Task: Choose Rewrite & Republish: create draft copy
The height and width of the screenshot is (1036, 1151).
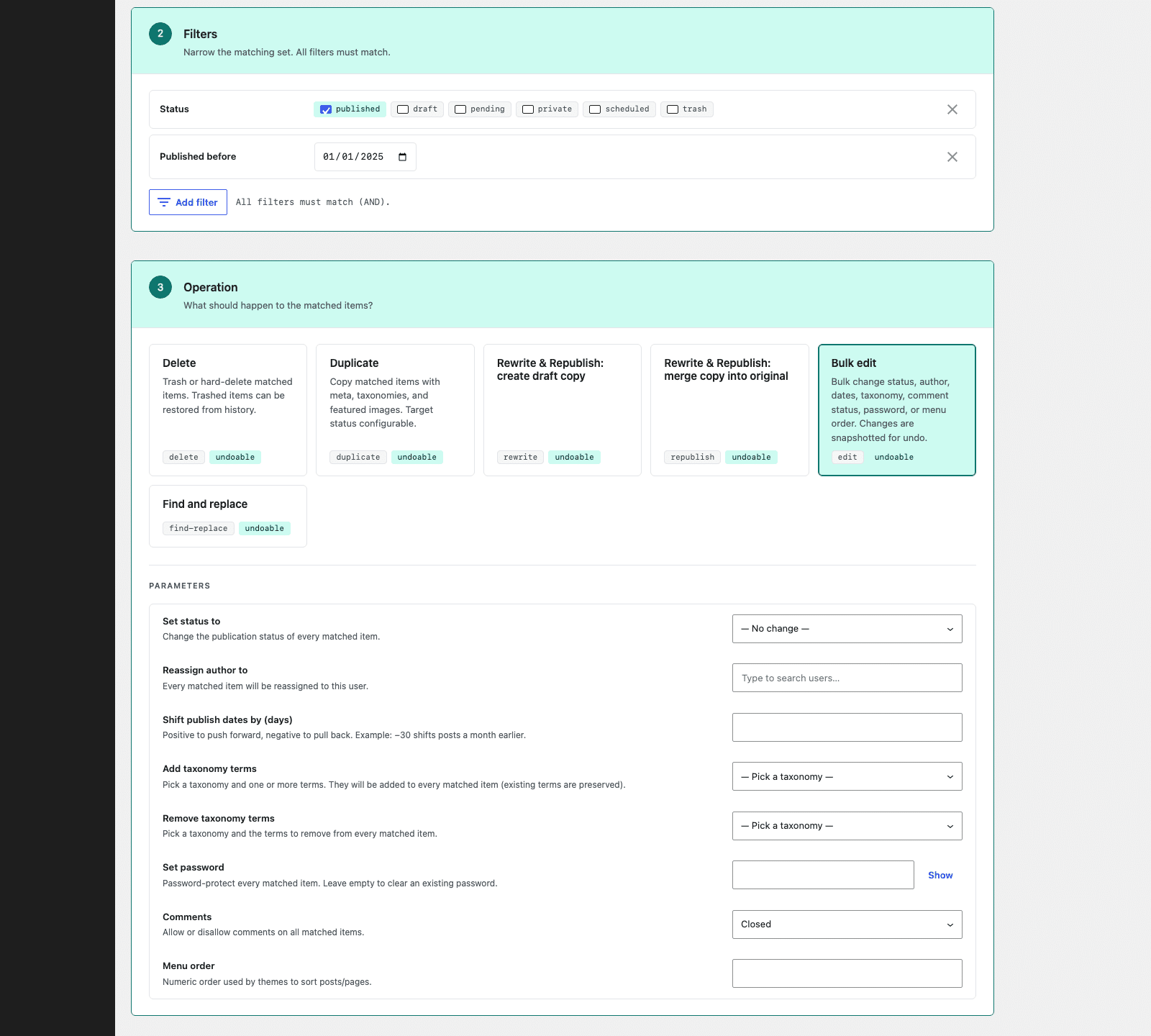Action: (x=563, y=410)
